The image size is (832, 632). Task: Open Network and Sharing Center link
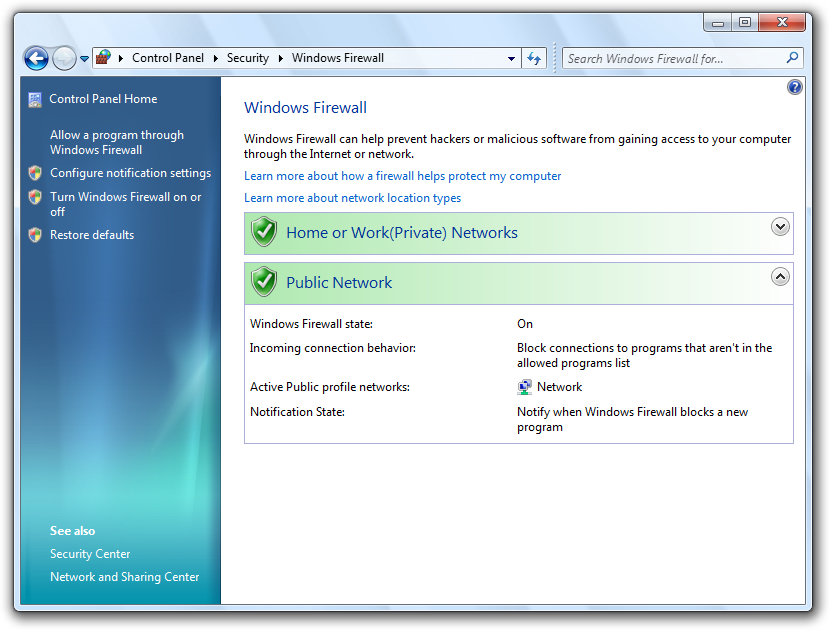tap(125, 577)
